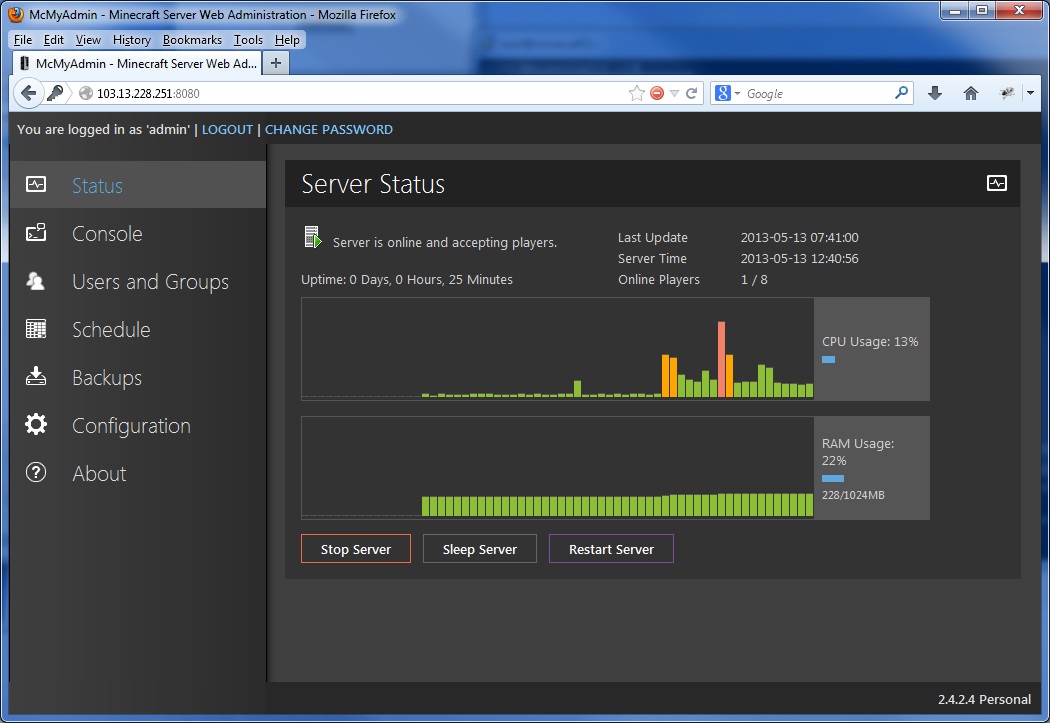Click 'Uptime: 0 Days, 0 Hours, 25 Minutes' text
Viewport: 1050px width, 723px height.
[406, 280]
